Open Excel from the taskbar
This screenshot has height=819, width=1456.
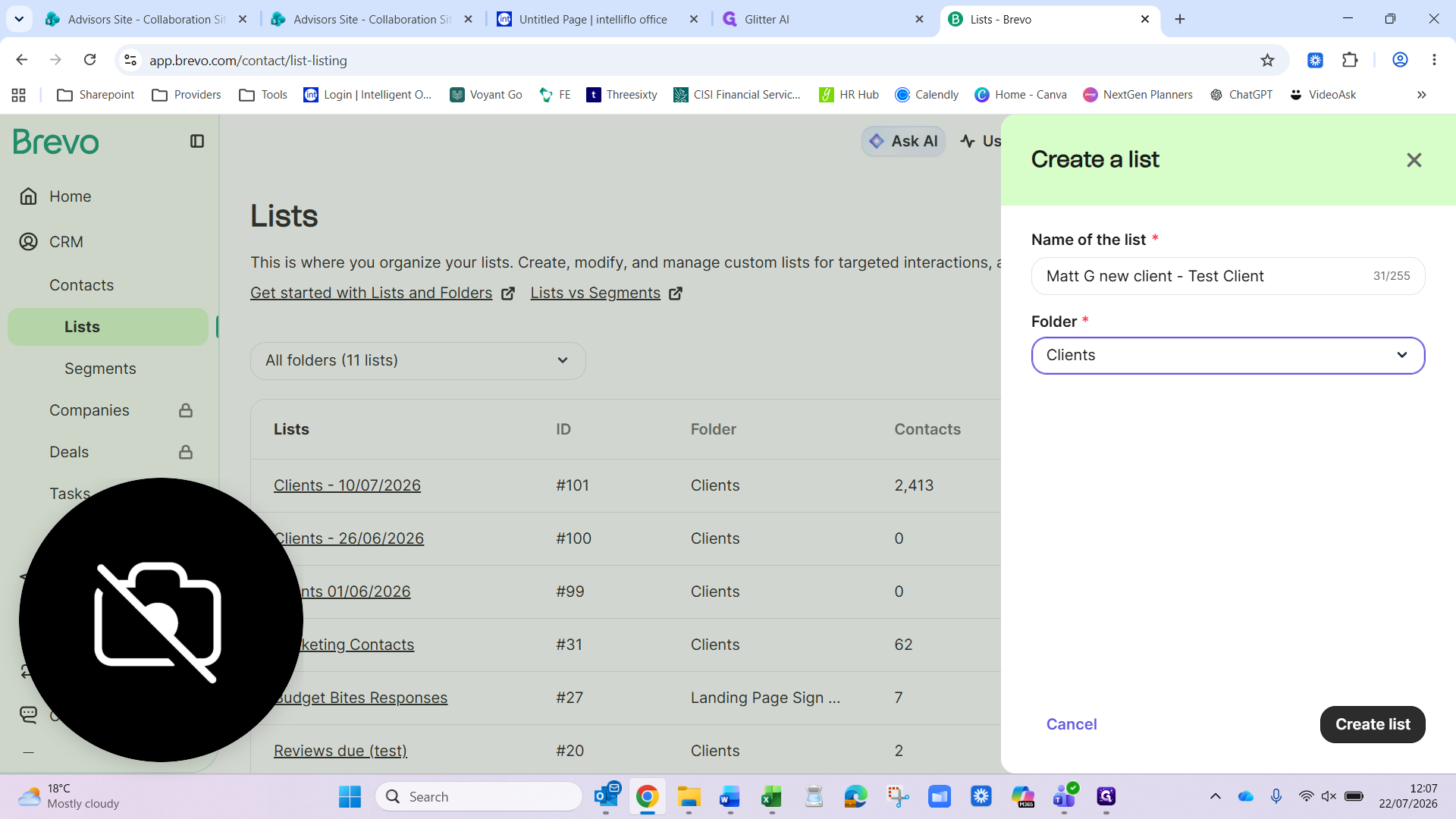tap(771, 796)
